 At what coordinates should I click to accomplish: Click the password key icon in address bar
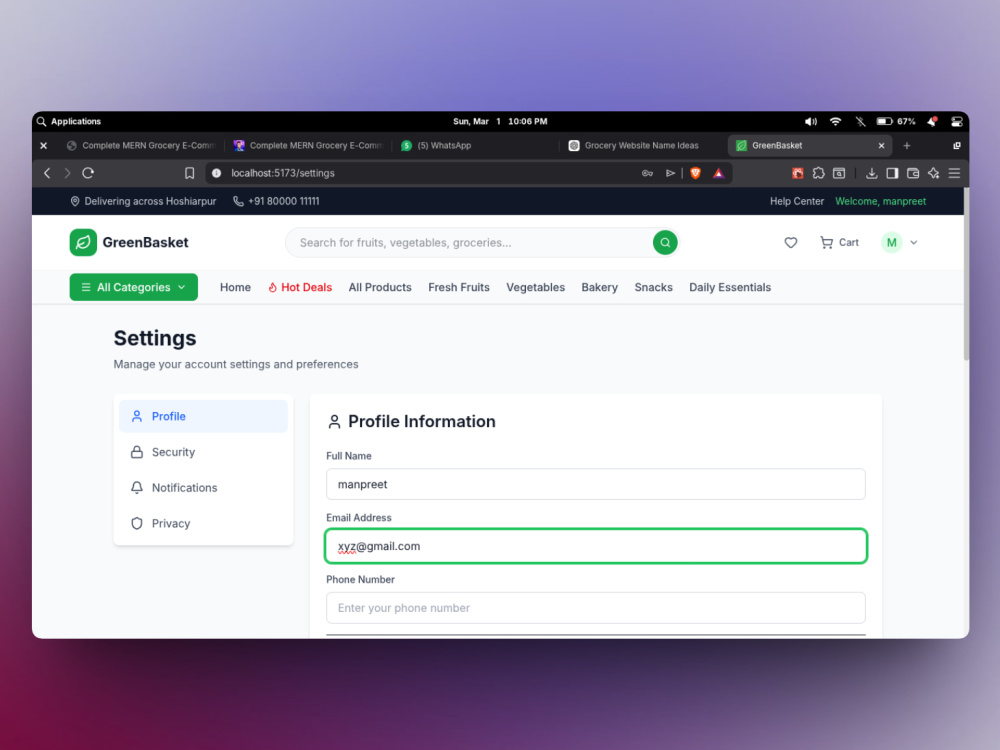tap(647, 173)
